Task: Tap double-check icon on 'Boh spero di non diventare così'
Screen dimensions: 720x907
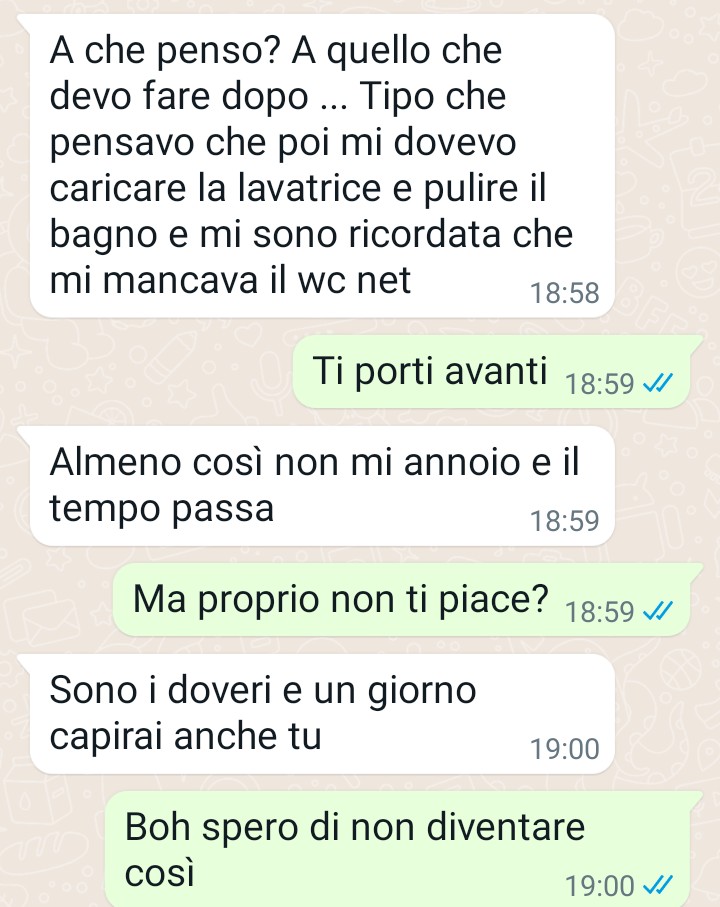Action: click(658, 885)
